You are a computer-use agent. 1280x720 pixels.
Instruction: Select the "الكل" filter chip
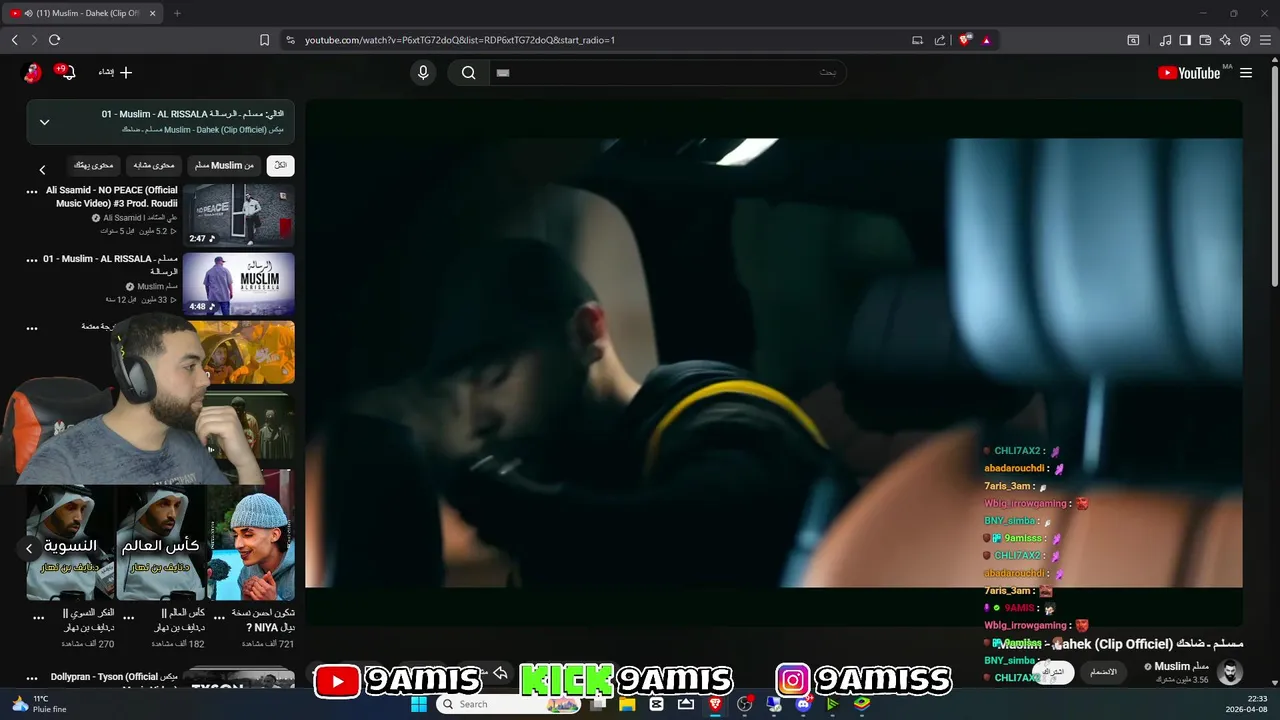(x=281, y=165)
